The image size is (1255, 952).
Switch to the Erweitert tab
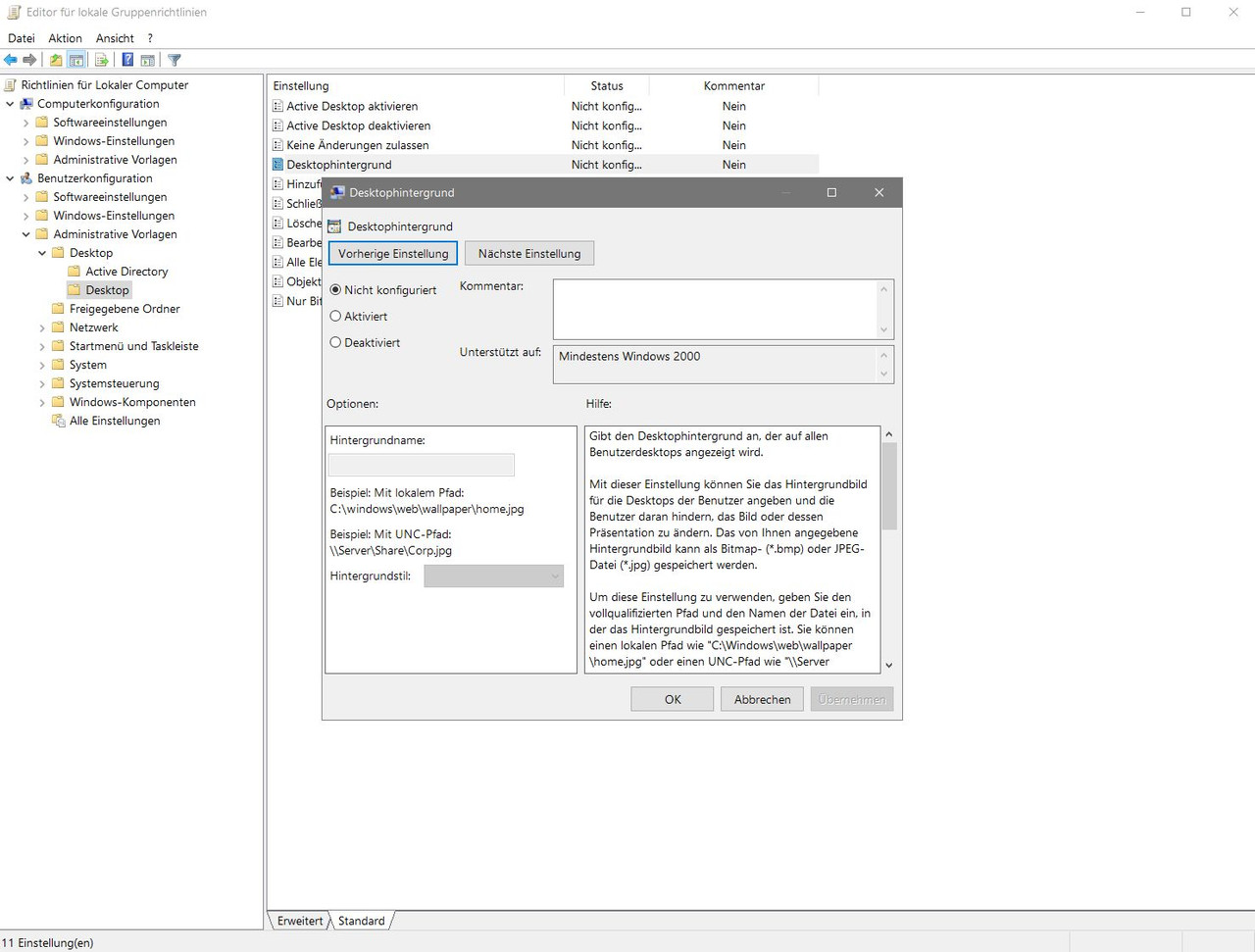300,921
